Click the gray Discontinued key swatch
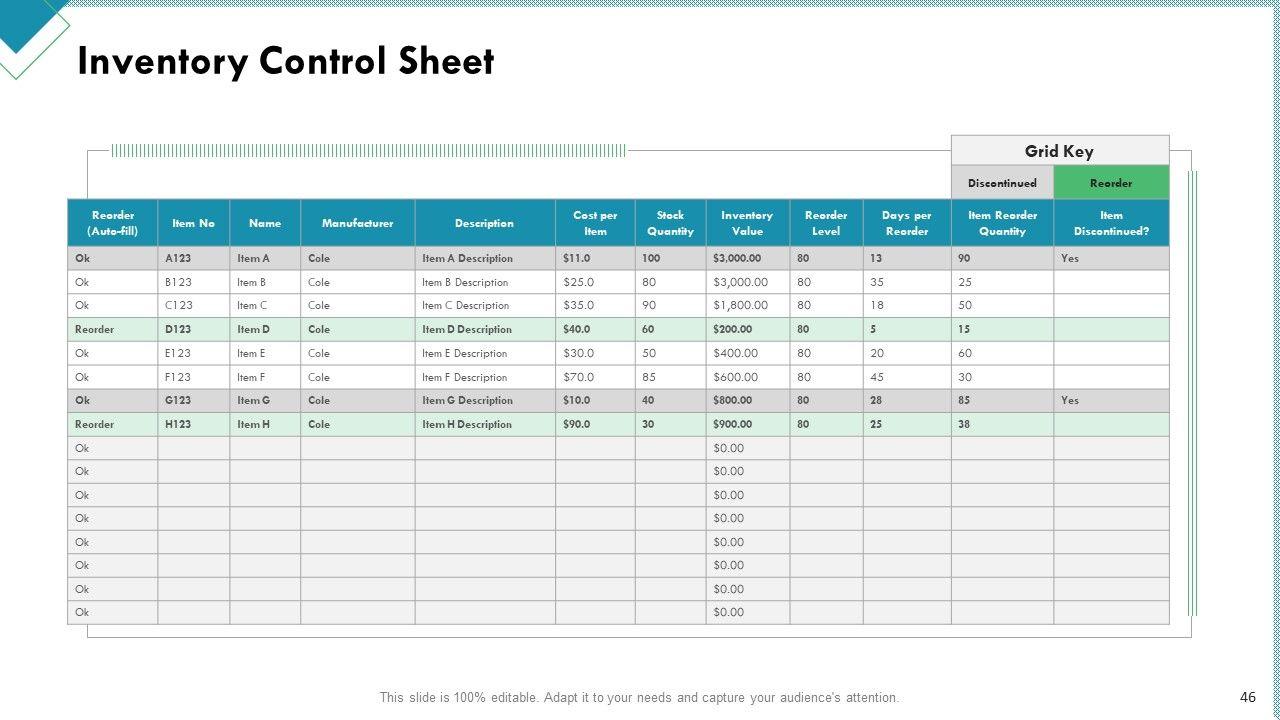 (x=1002, y=183)
